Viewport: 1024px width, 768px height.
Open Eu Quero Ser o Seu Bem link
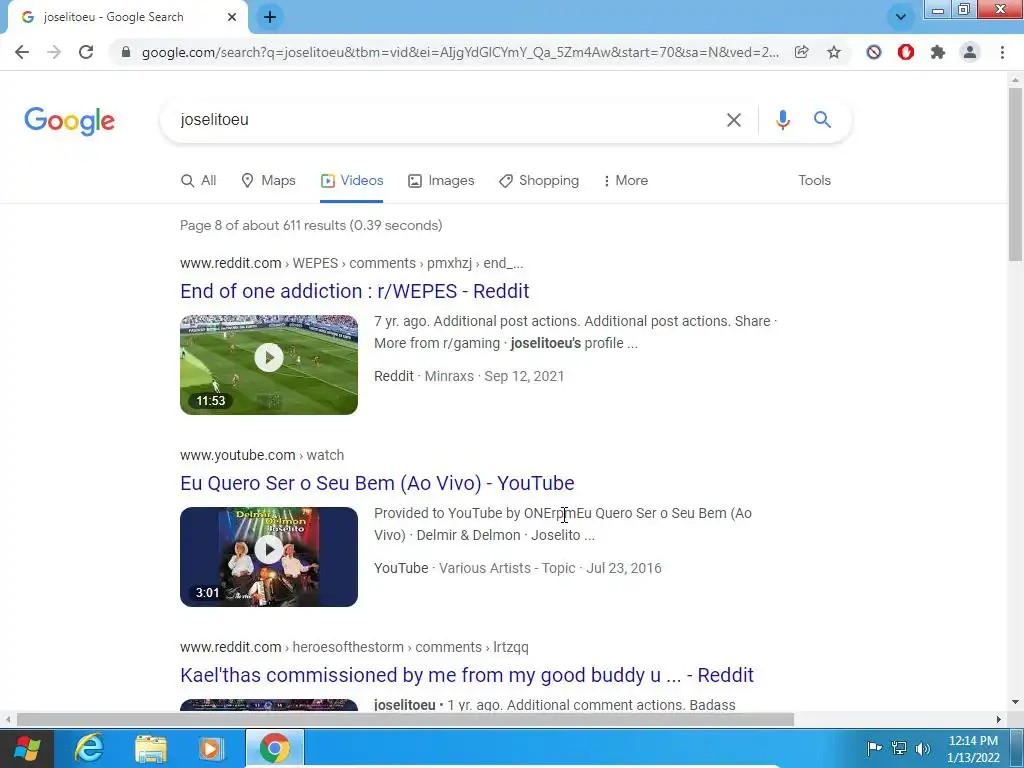tap(377, 483)
